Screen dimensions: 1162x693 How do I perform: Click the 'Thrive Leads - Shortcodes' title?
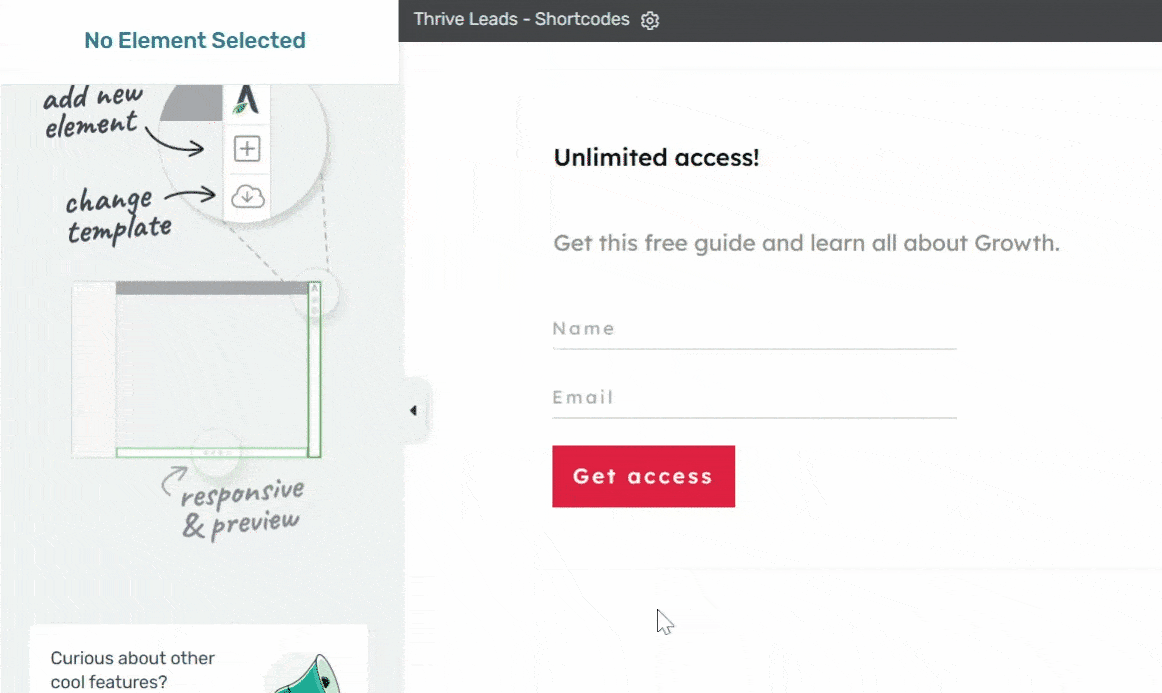[521, 20]
